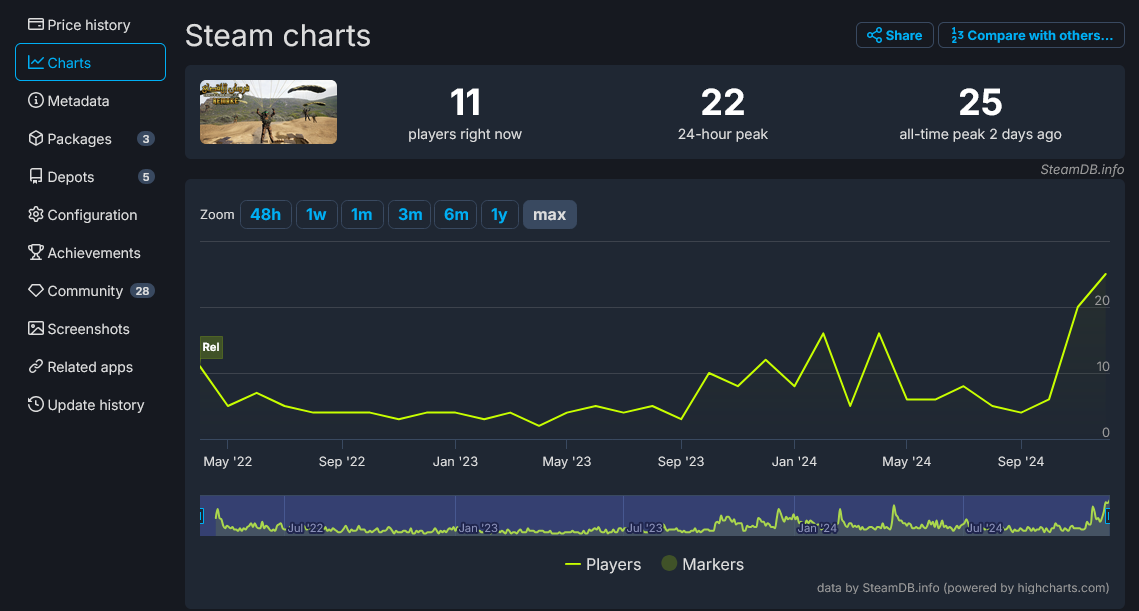Click the Community diamond icon
1139x611 pixels.
point(36,290)
